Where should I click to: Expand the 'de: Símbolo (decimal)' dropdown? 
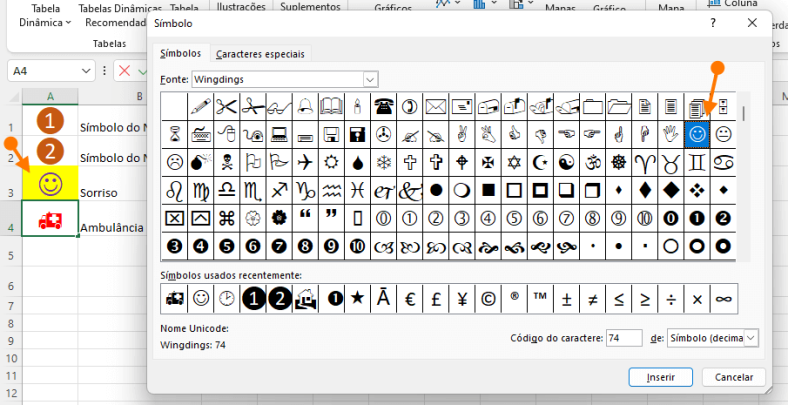[x=750, y=338]
